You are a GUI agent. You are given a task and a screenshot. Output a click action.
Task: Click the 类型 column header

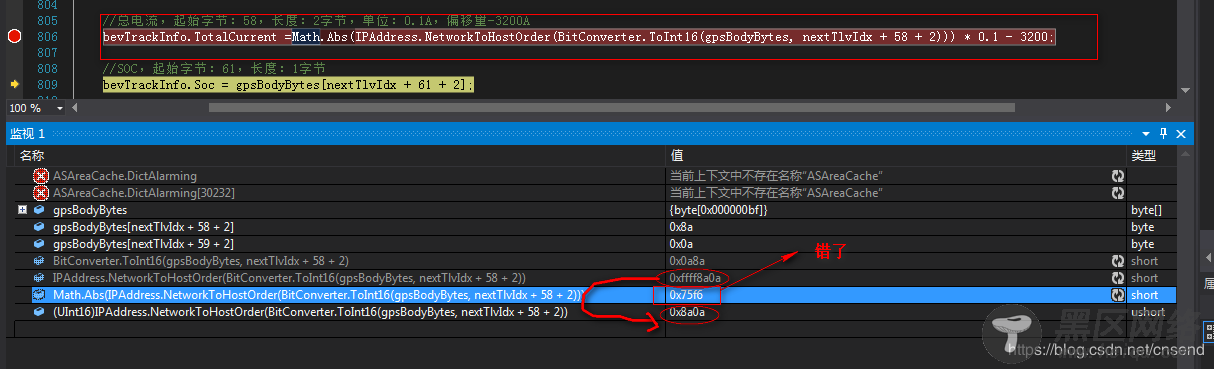[x=1144, y=156]
